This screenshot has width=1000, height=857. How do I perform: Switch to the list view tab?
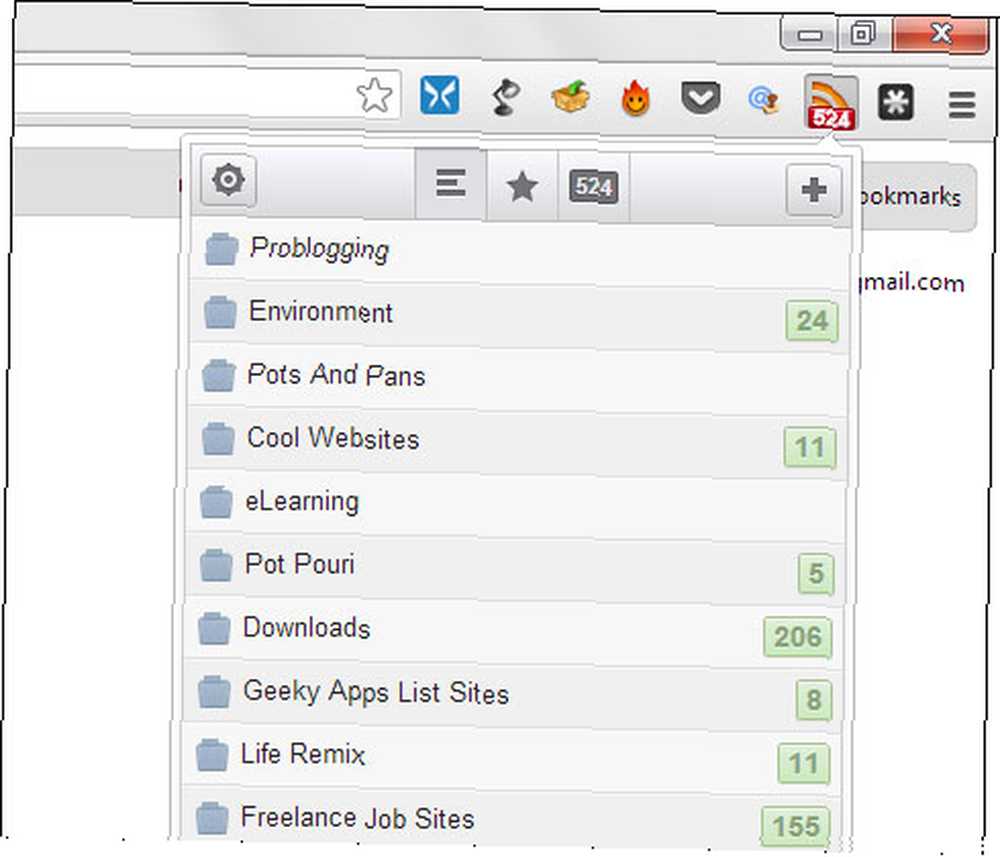point(451,184)
